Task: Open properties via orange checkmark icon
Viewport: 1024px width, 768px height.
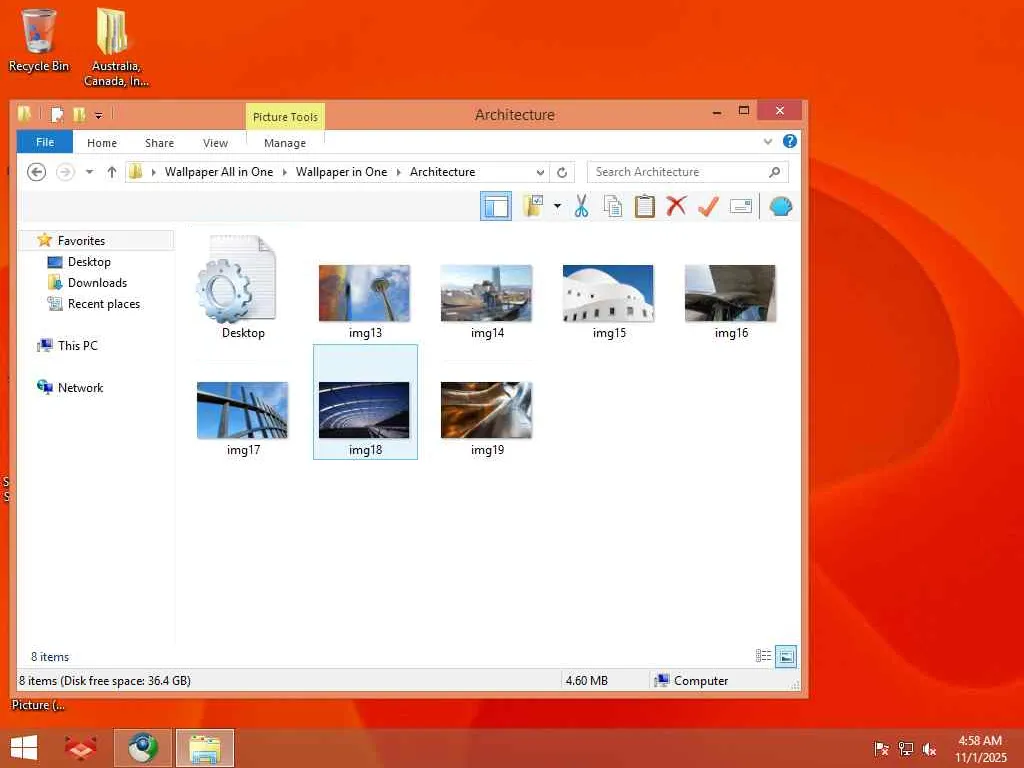Action: (709, 206)
